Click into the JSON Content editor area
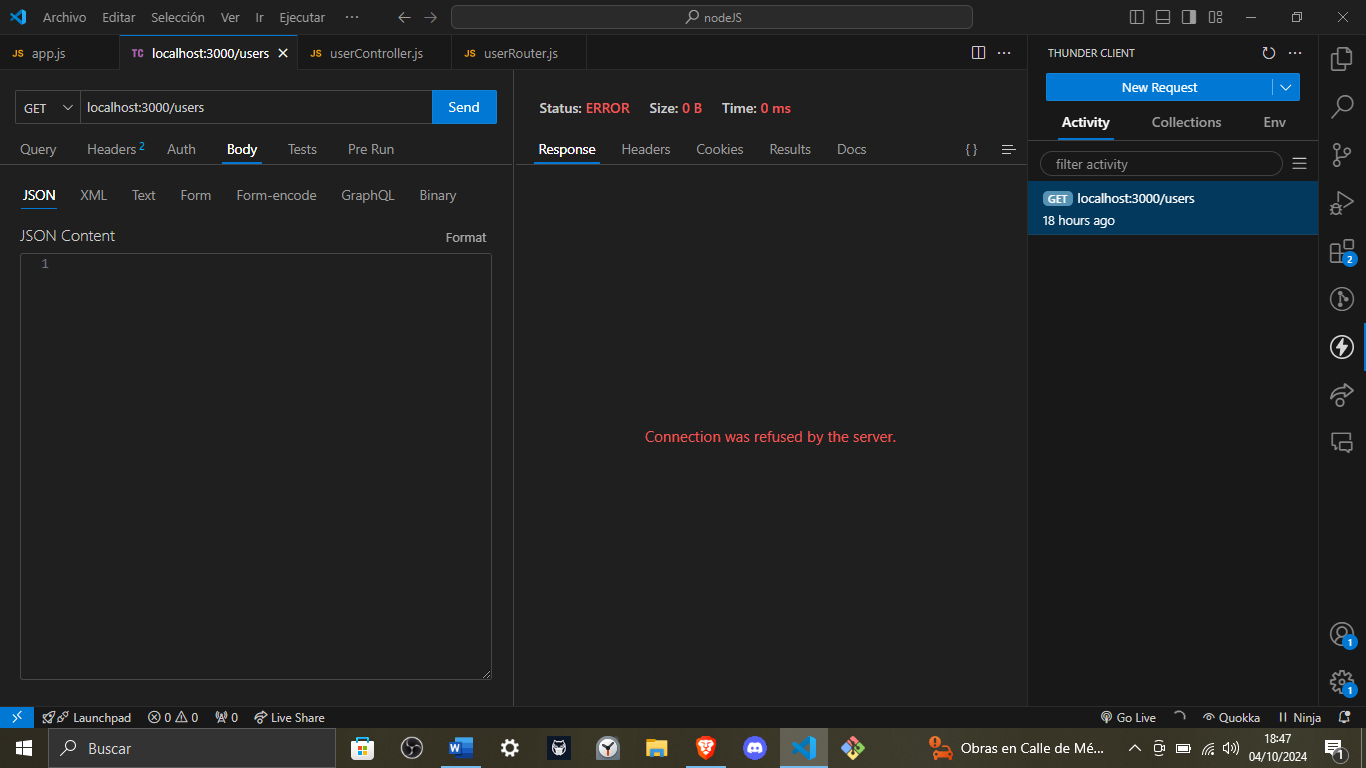The height and width of the screenshot is (768, 1366). 256,466
